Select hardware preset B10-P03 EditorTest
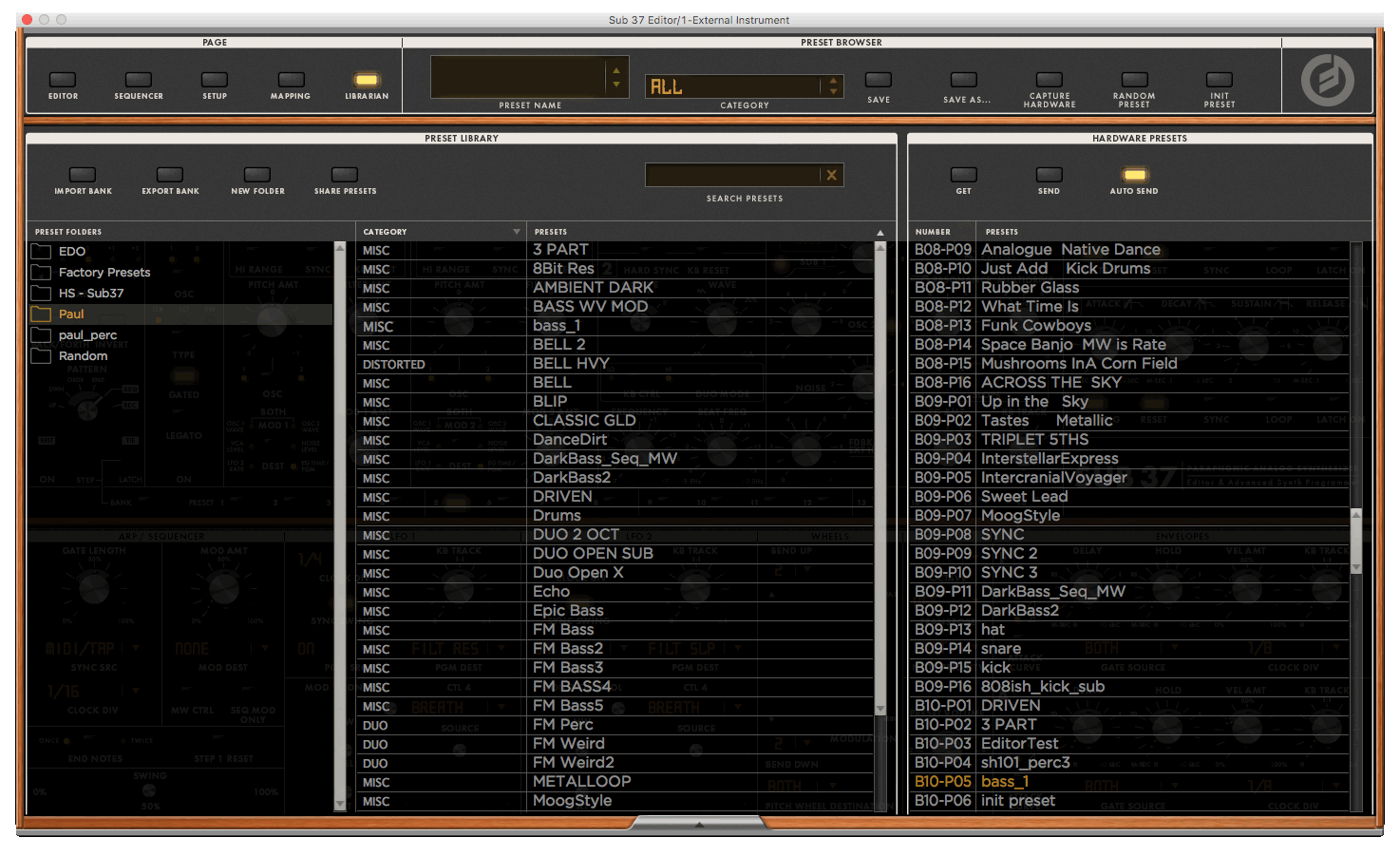The width and height of the screenshot is (1400, 856). 1129,744
